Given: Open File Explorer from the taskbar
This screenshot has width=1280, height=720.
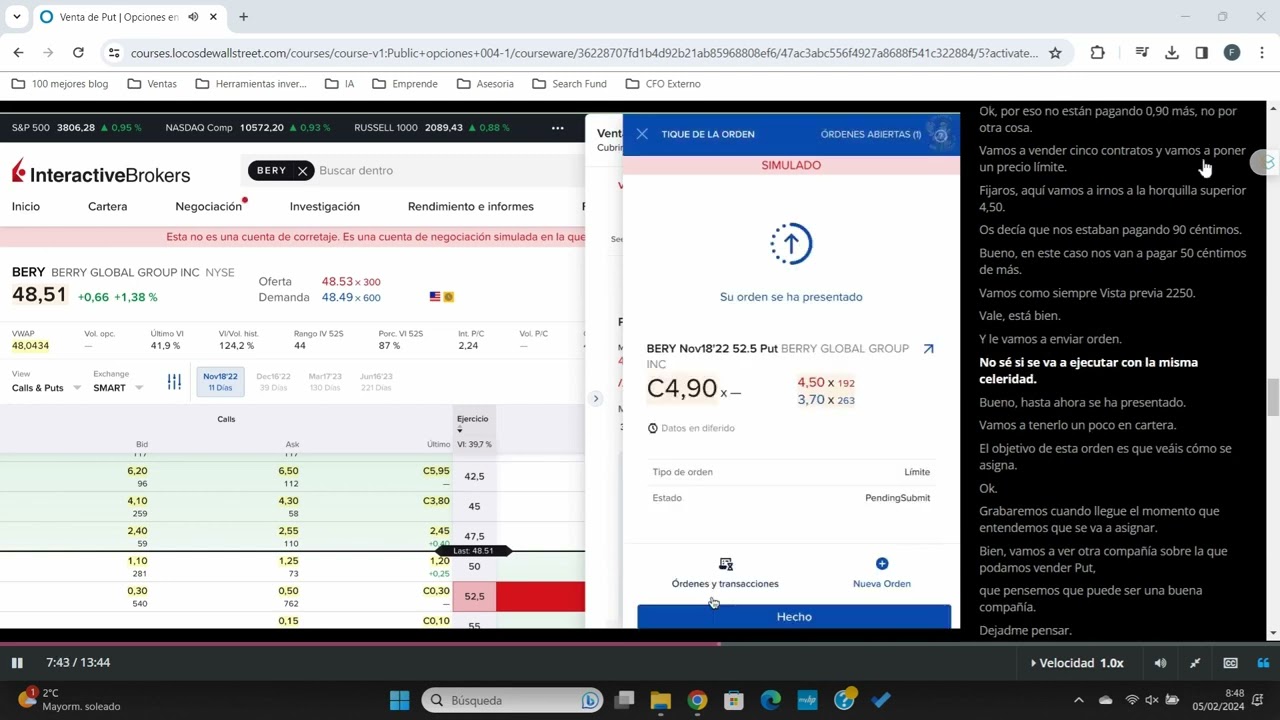Looking at the screenshot, I should coord(660,700).
